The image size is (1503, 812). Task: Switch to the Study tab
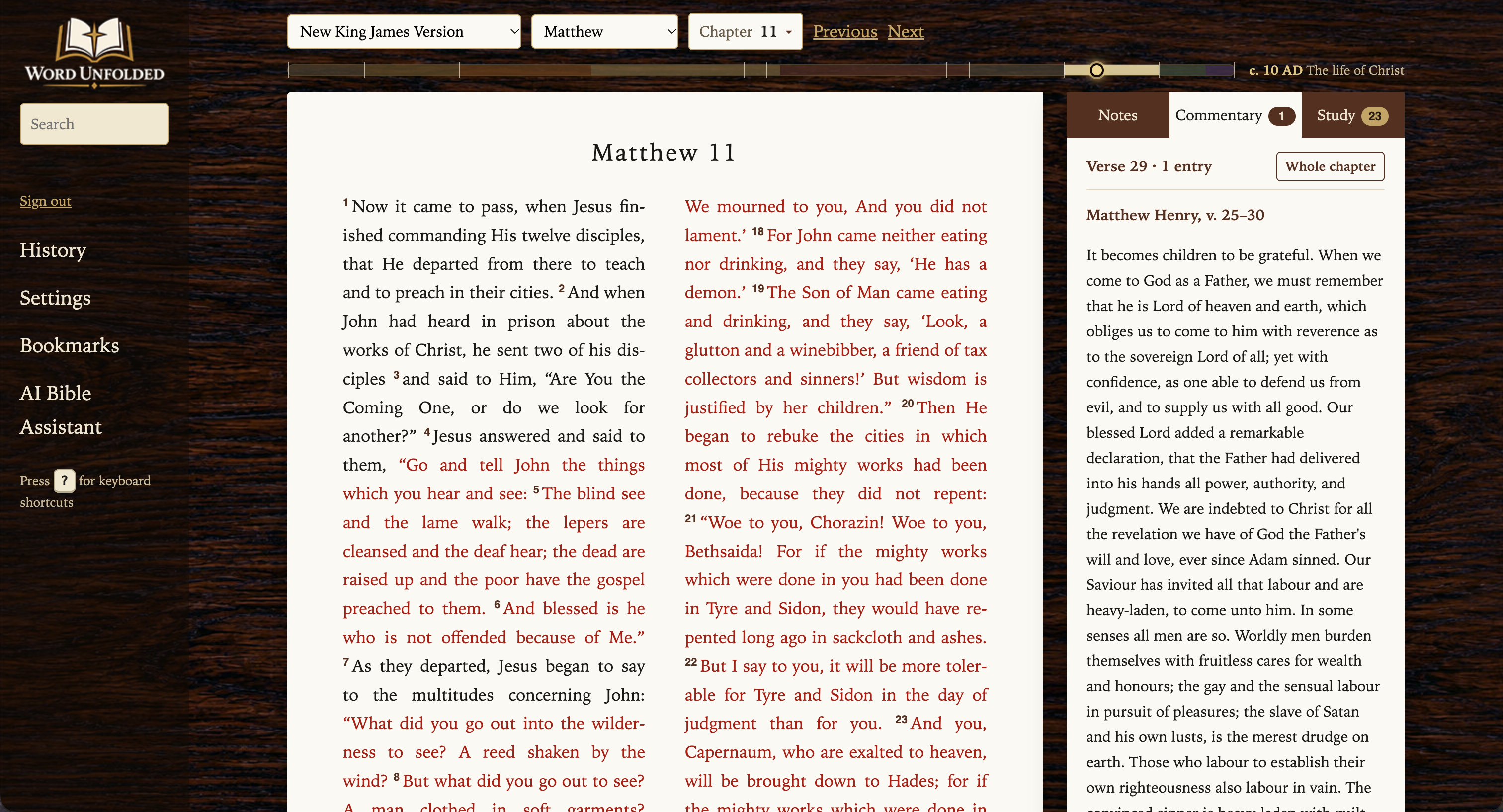1352,115
